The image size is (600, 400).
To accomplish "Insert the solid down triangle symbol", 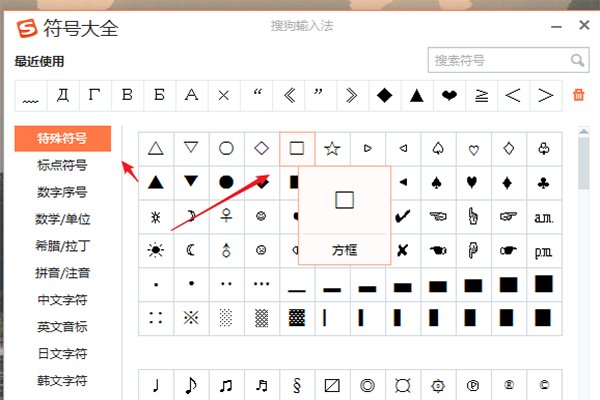I will click(191, 182).
